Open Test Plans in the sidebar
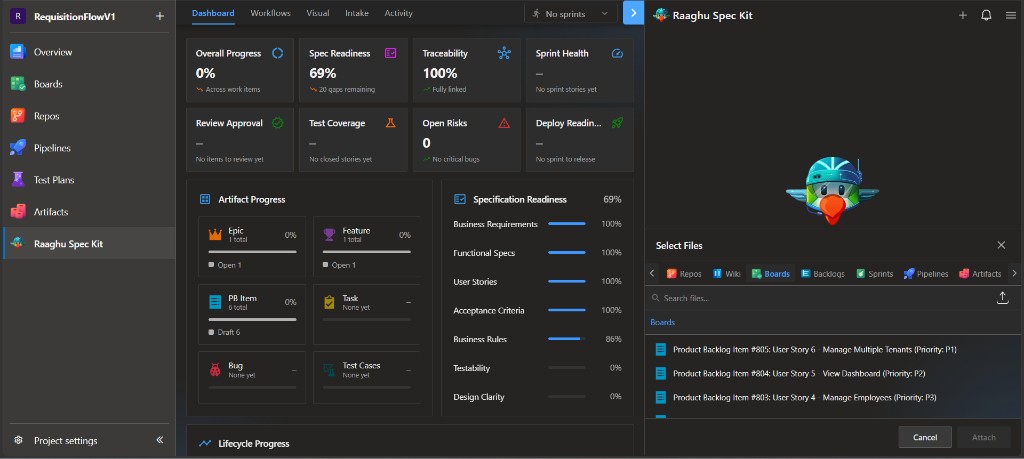This screenshot has height=459, width=1024. [x=88, y=180]
